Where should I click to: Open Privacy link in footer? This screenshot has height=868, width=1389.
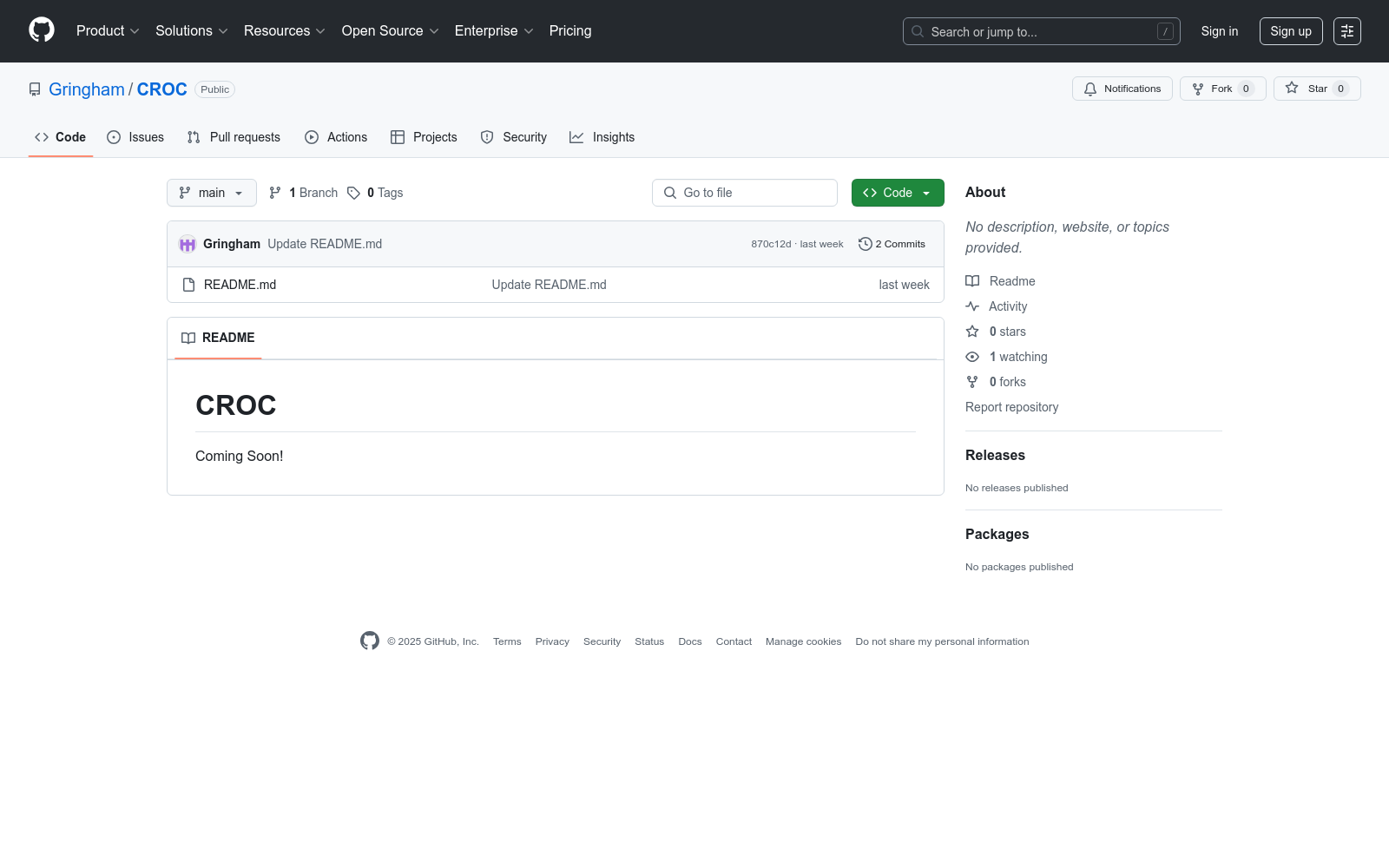click(x=552, y=641)
